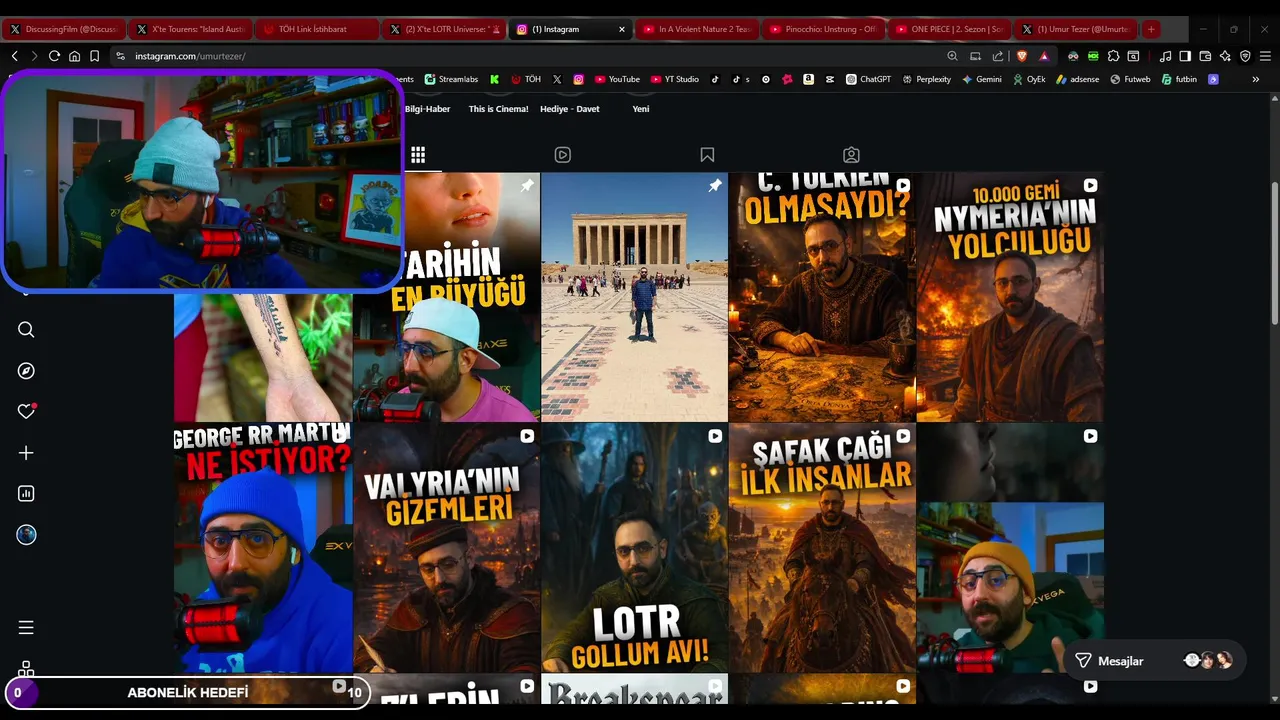1280x720 pixels.
Task: Switch to the DiscussingFilm browser tab
Action: tap(64, 29)
